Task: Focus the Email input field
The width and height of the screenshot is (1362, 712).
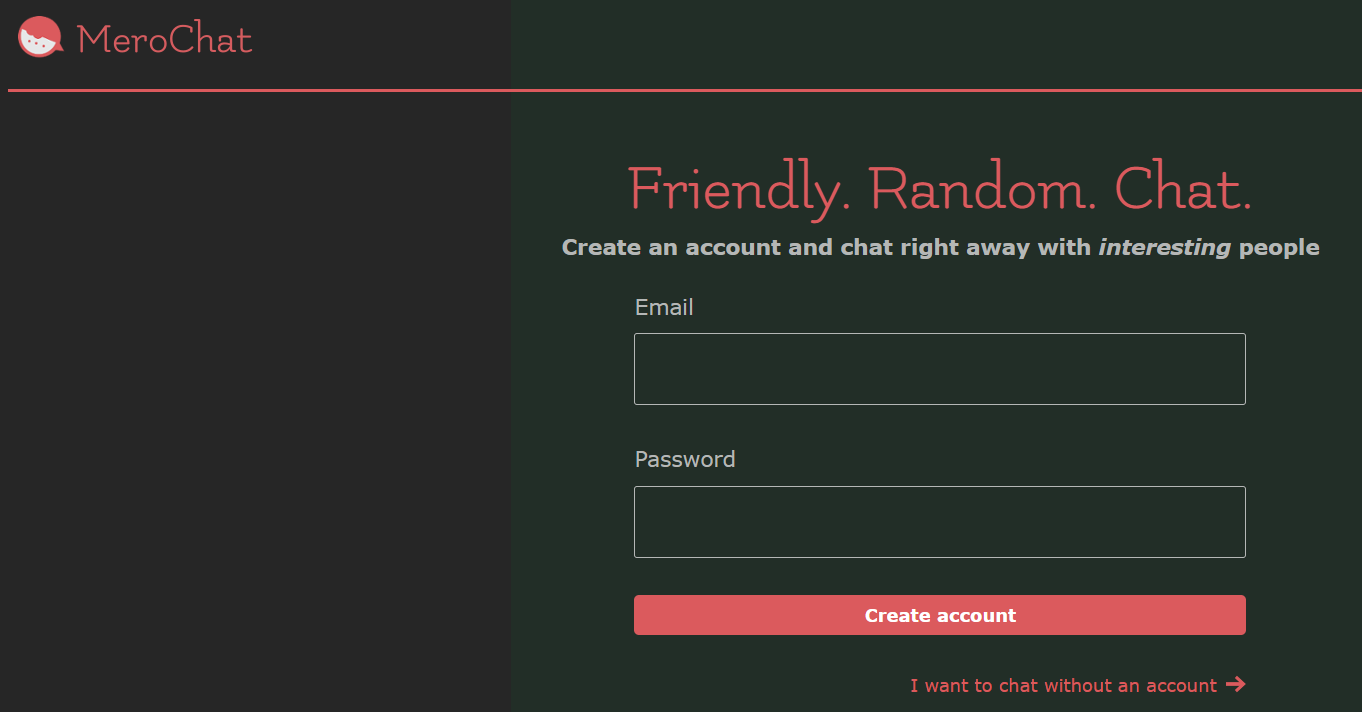Action: 939,369
